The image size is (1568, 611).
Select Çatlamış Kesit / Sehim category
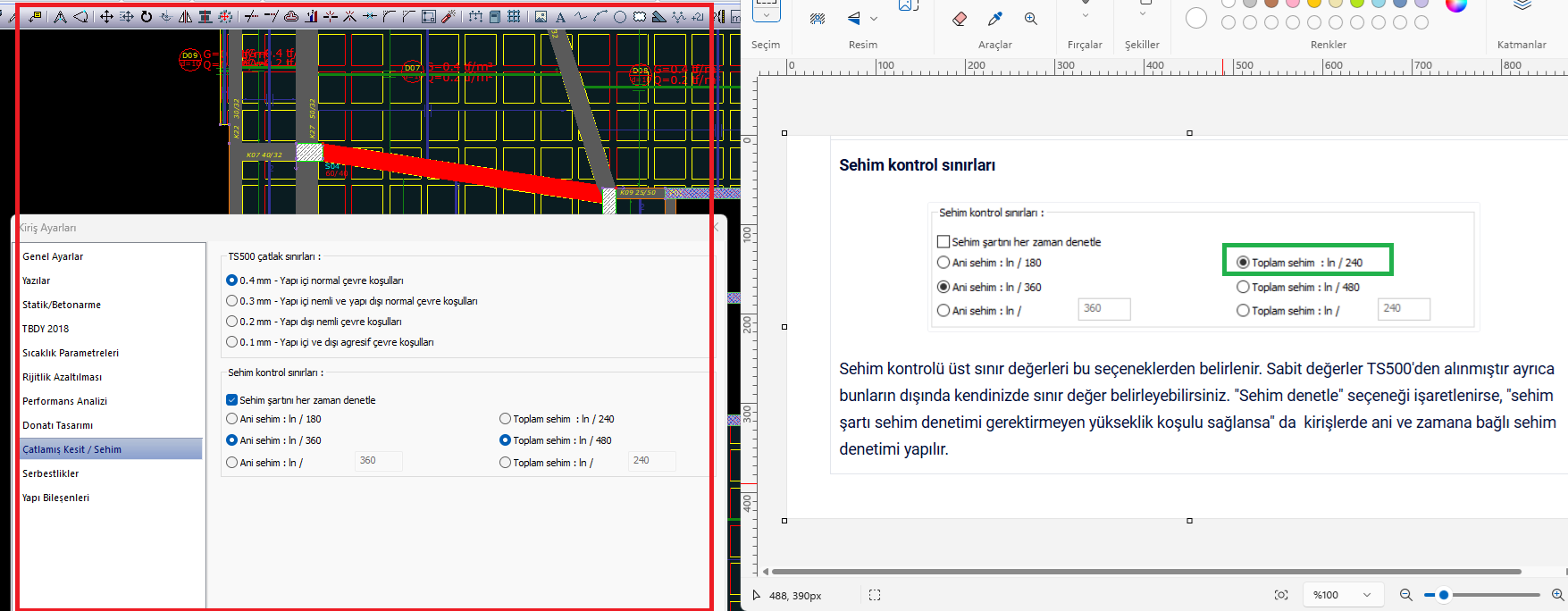coord(112,449)
